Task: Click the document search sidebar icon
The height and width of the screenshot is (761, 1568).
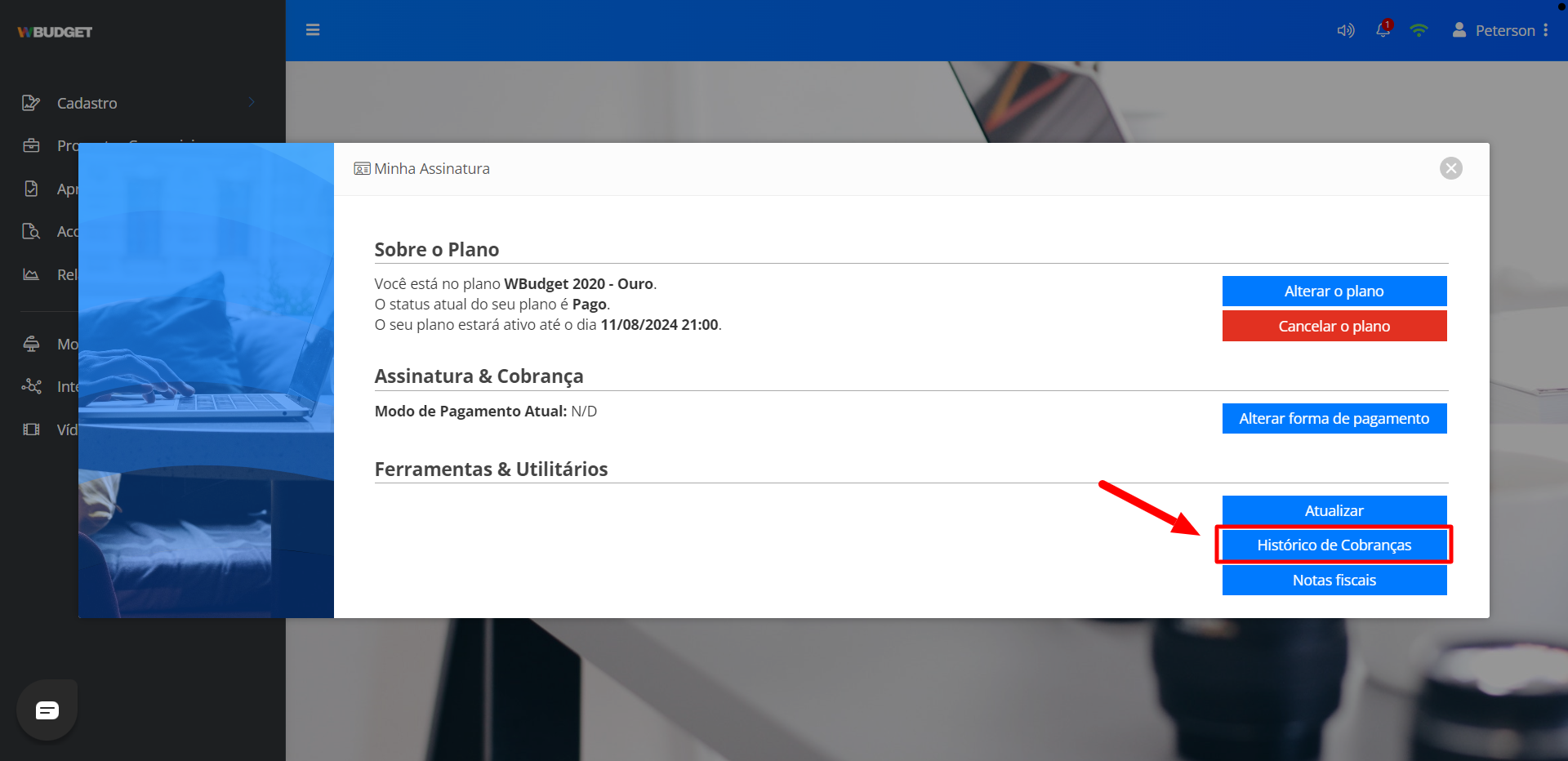Action: 31,231
